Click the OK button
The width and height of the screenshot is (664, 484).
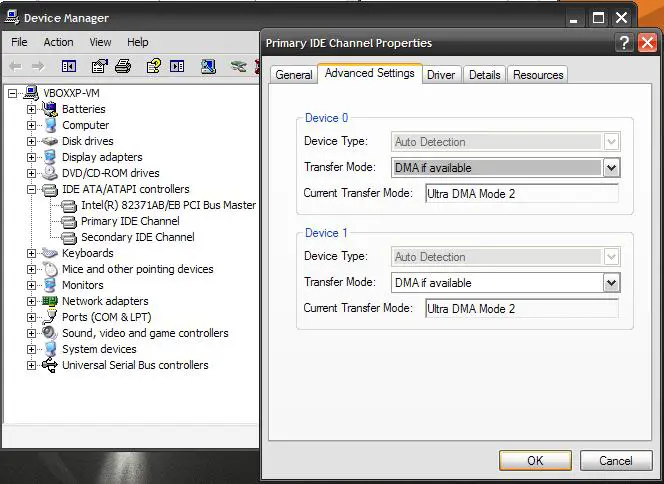tap(535, 460)
